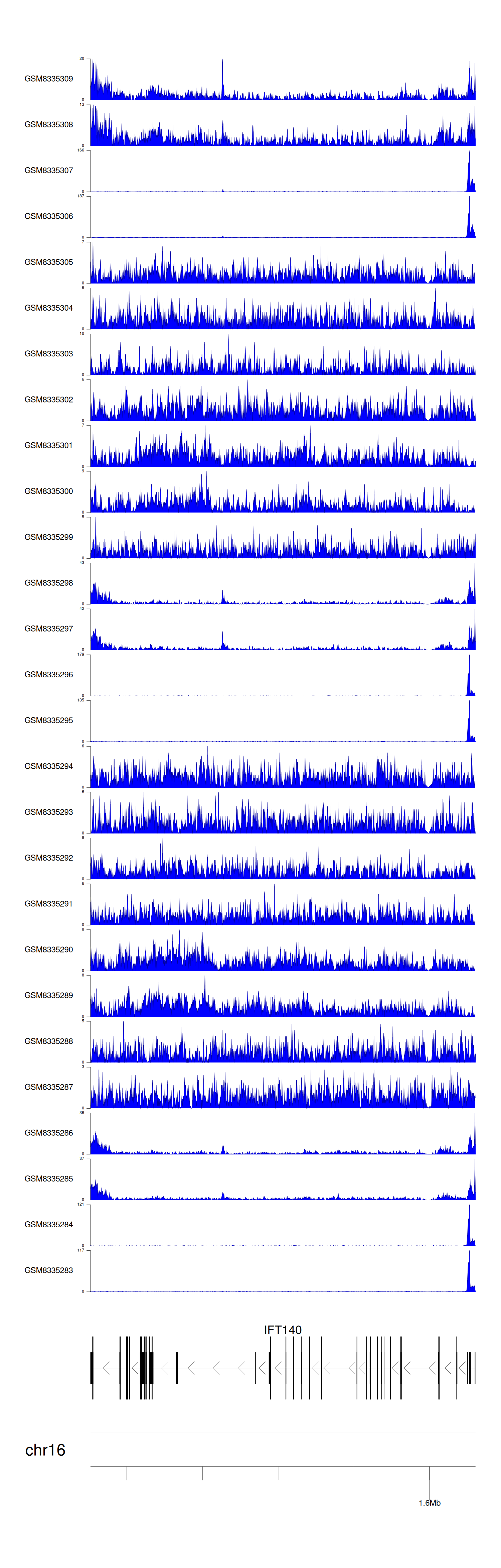Click the tall central spike in GSM8335309 track
501x1568 pixels.
tap(222, 73)
